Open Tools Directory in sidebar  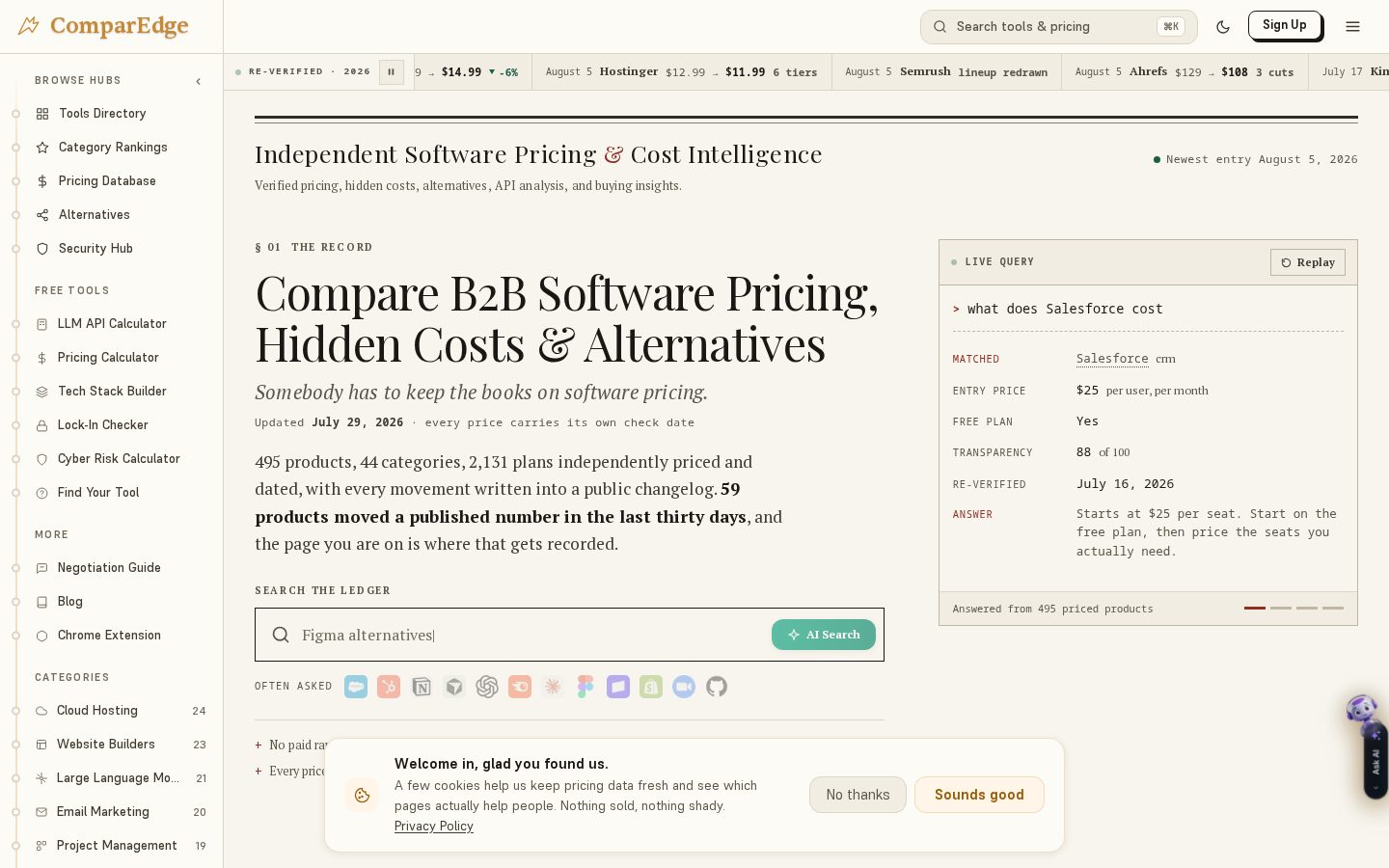102,114
